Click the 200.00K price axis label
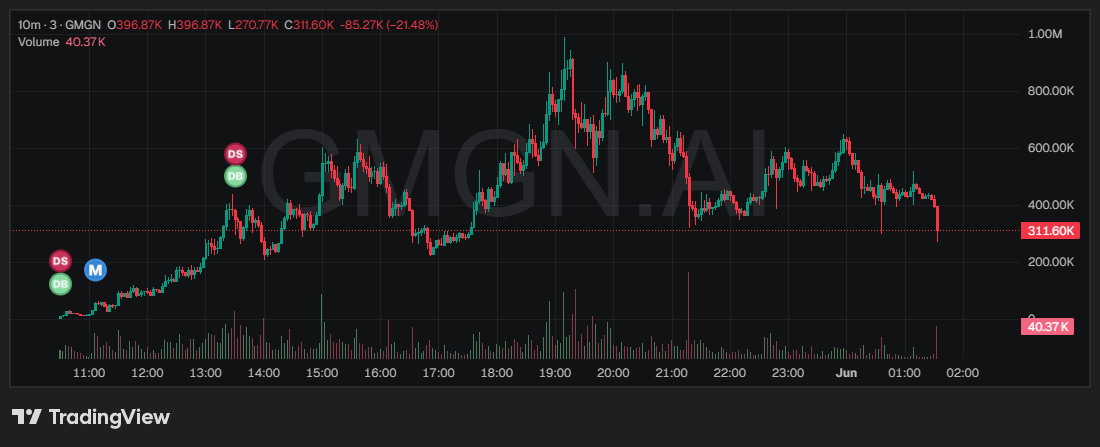The height and width of the screenshot is (447, 1100). pyautogui.click(x=1051, y=261)
